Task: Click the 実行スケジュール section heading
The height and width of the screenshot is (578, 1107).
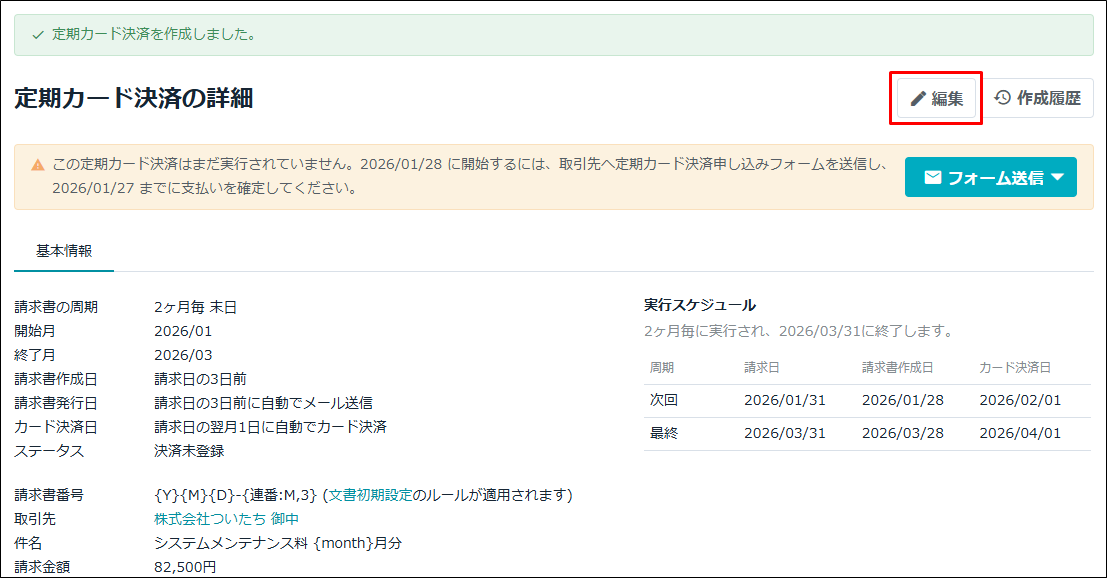Action: pos(699,305)
